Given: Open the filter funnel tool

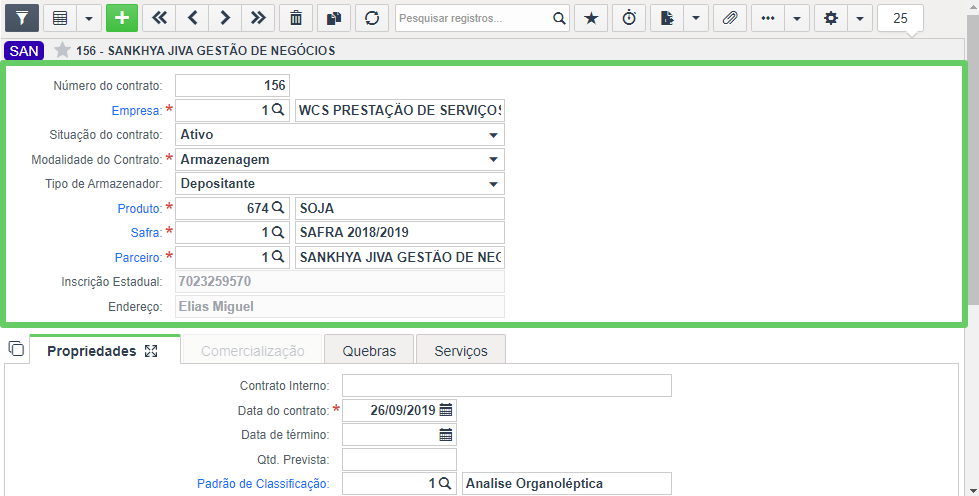Looking at the screenshot, I should 22,18.
